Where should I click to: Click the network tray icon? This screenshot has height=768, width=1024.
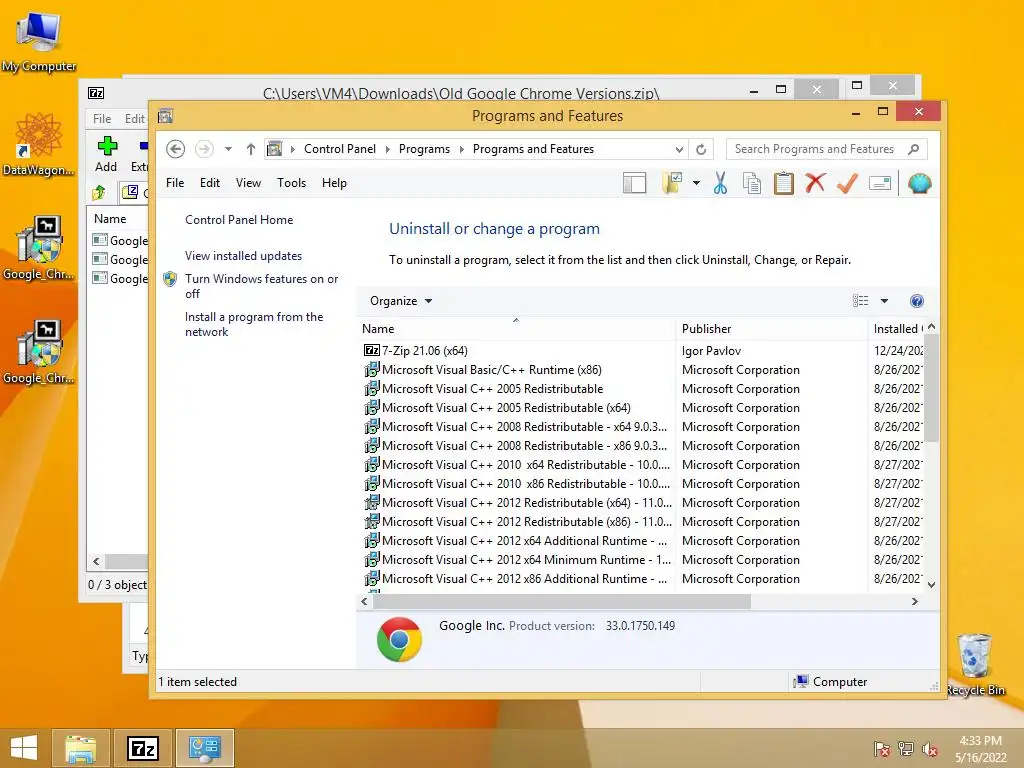pos(906,748)
